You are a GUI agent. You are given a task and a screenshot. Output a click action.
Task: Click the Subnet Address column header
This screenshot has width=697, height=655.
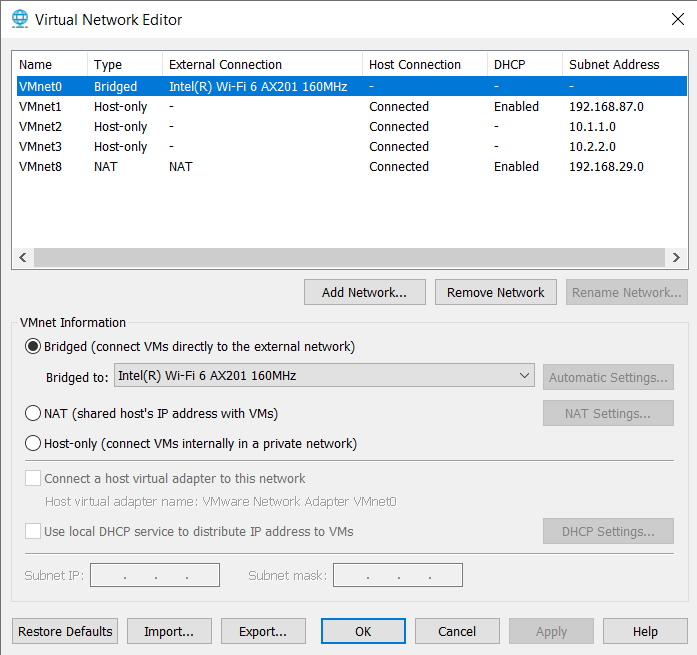(625, 64)
